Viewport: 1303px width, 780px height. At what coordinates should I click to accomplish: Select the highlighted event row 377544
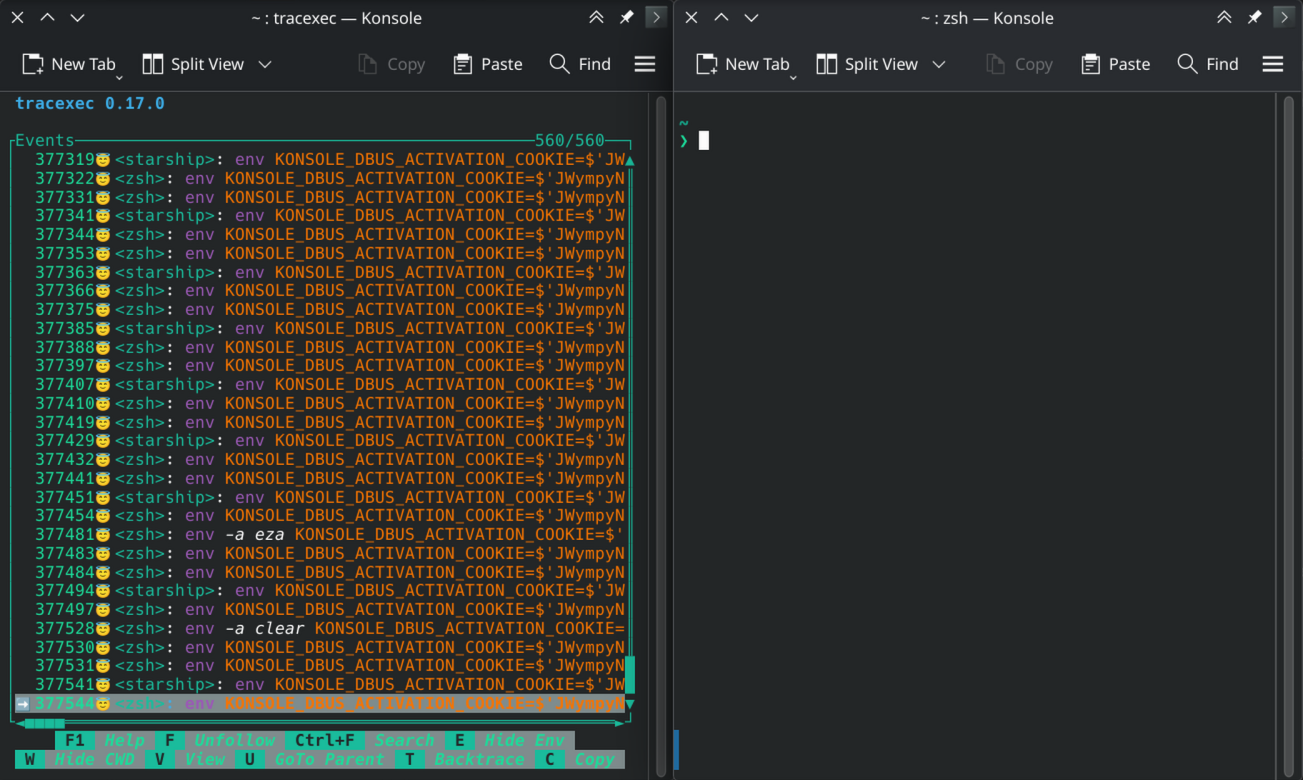coord(320,704)
